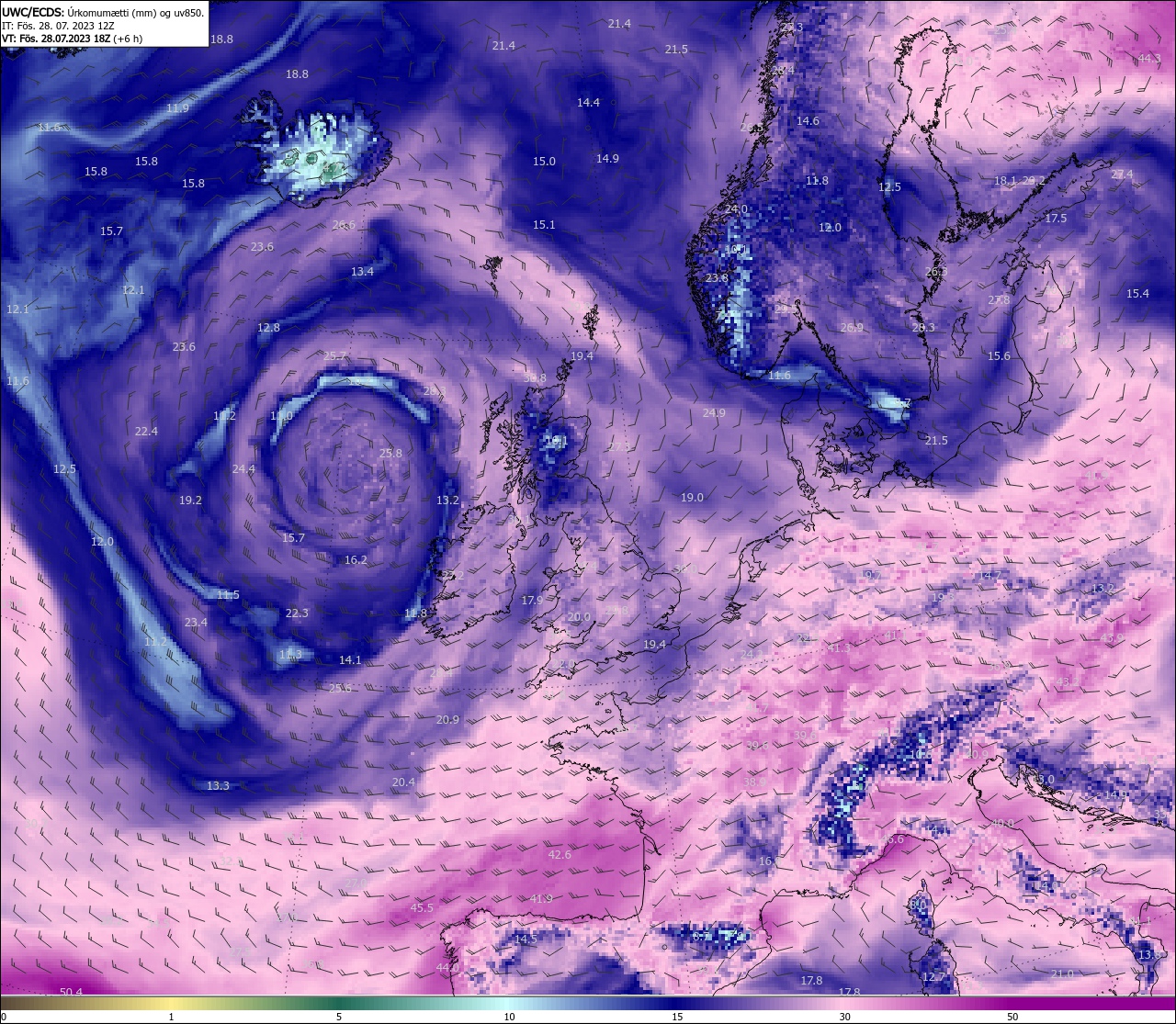Click the 42.6 value over Bay of Biscay
The image size is (1176, 1024).
coord(560,855)
